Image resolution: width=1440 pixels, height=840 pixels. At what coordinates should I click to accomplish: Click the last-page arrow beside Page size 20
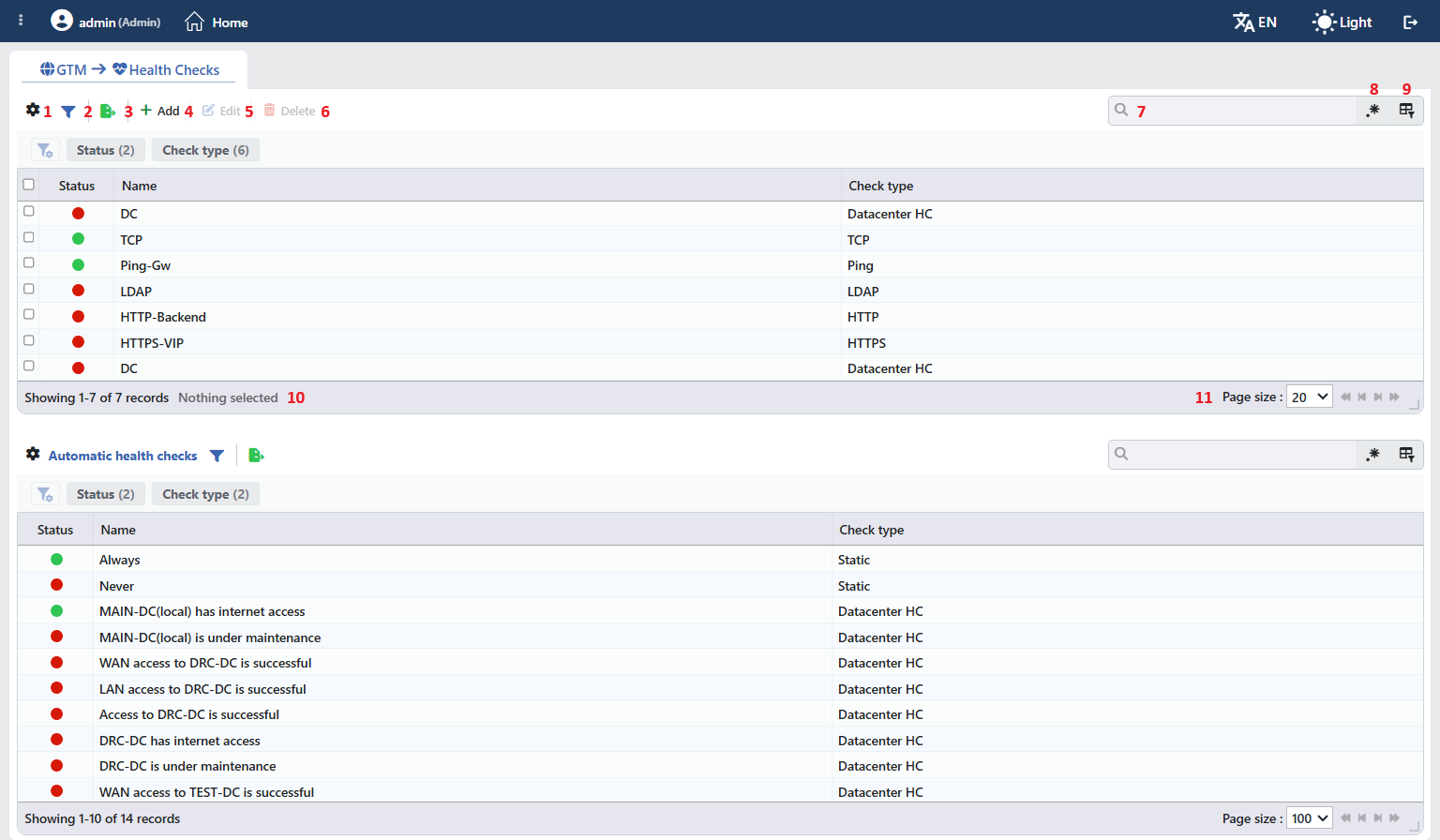[1395, 397]
